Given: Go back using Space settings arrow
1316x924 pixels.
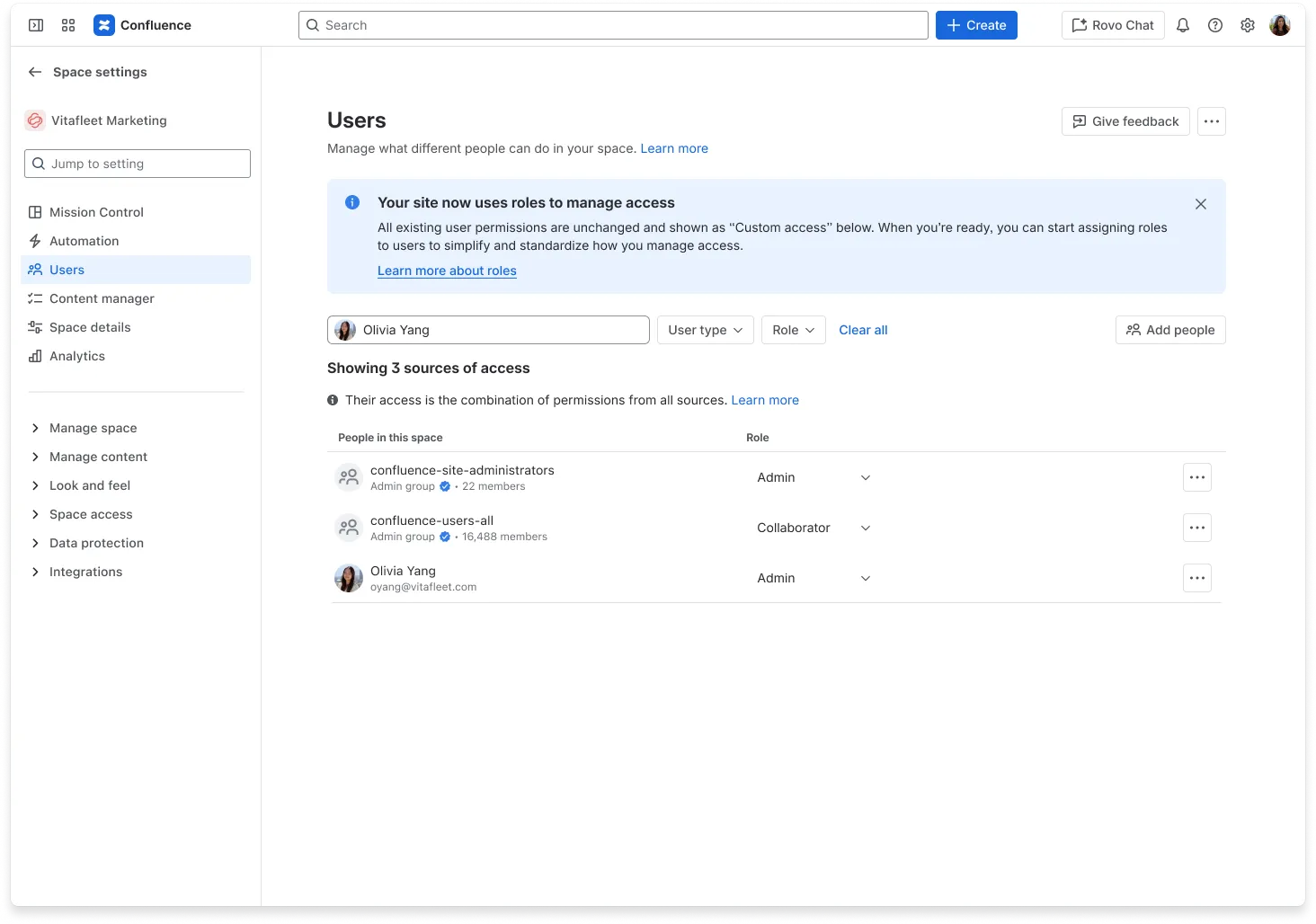Looking at the screenshot, I should tap(35, 72).
